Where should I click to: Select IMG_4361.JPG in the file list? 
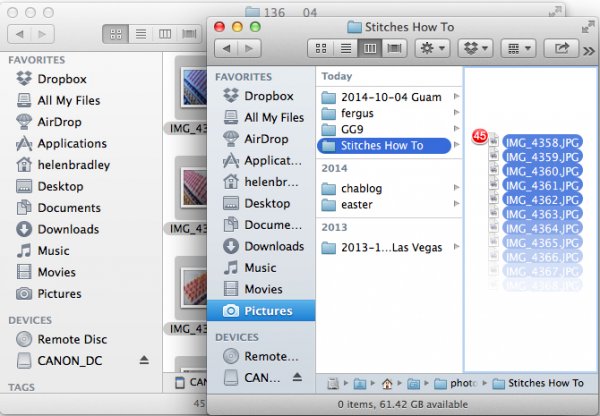(x=542, y=185)
